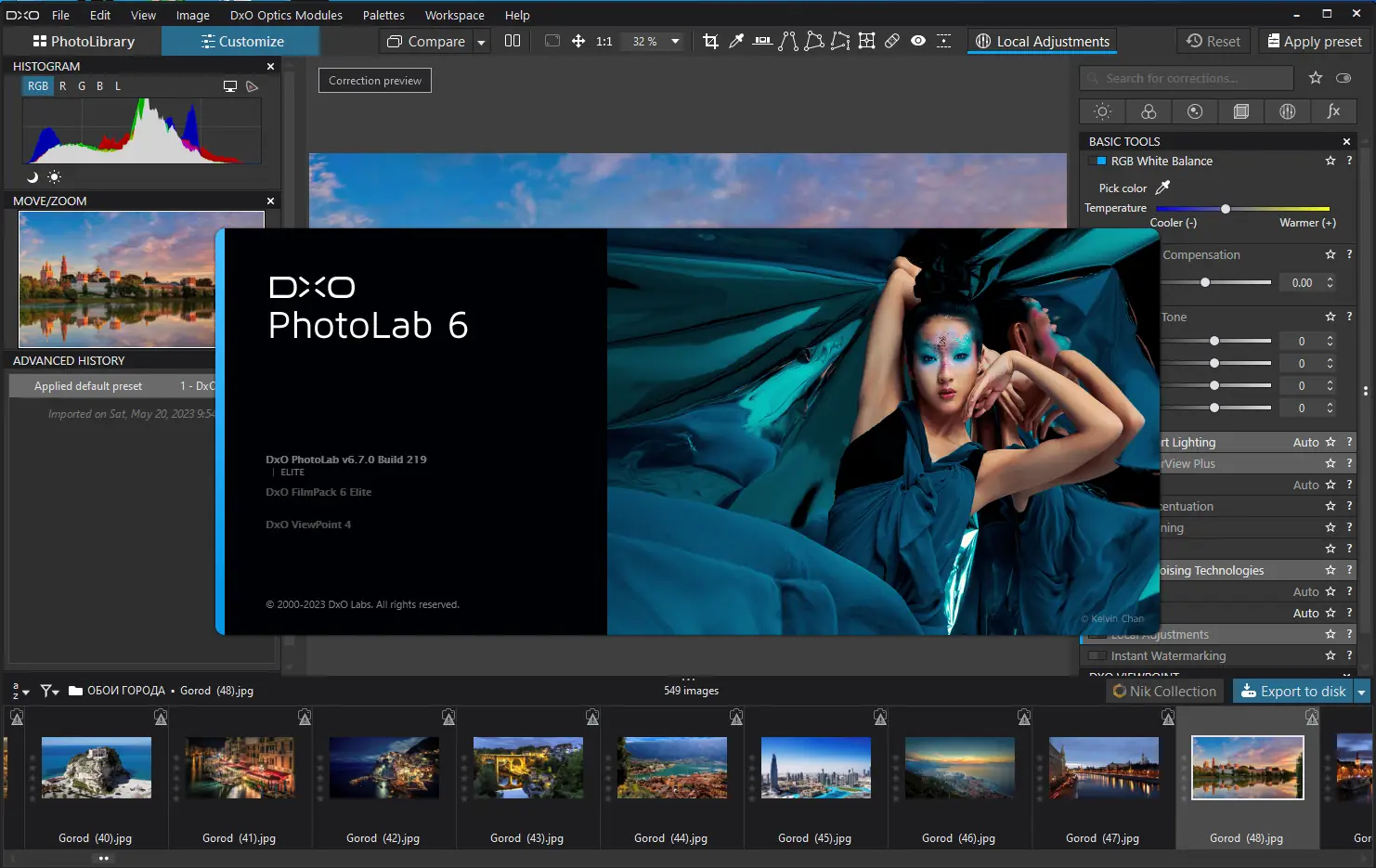The height and width of the screenshot is (868, 1376).
Task: Toggle highlight clipping sun icon
Action: click(54, 176)
